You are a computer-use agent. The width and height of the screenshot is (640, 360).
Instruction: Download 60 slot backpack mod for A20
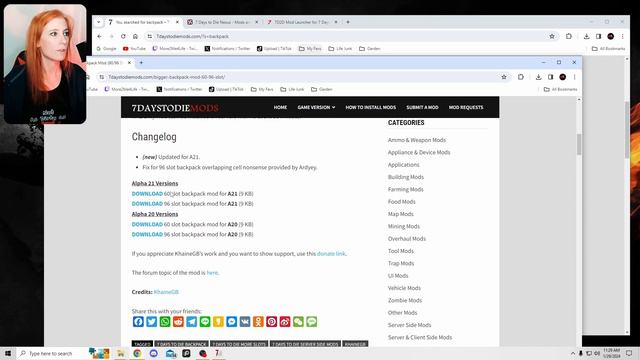147,224
